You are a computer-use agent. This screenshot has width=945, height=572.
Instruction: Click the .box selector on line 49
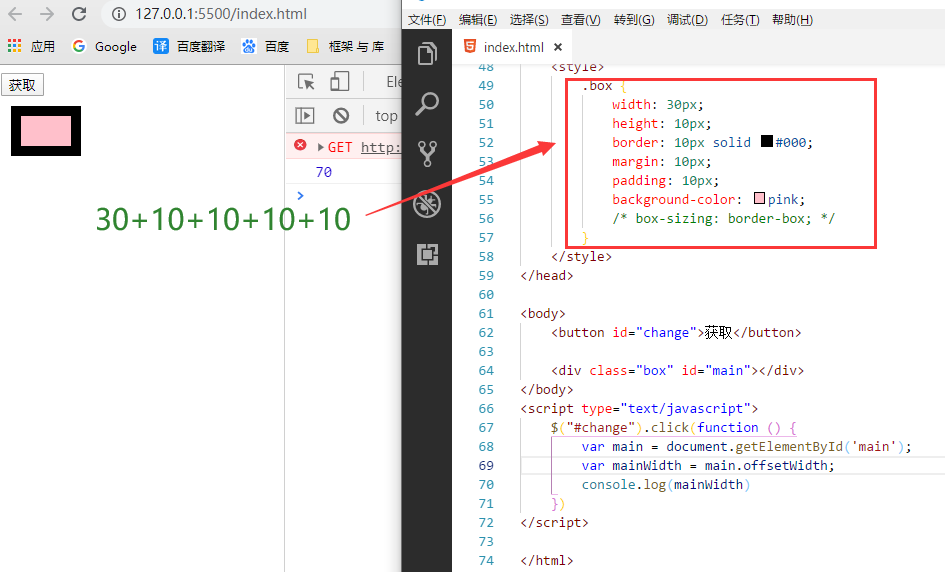click(x=597, y=86)
